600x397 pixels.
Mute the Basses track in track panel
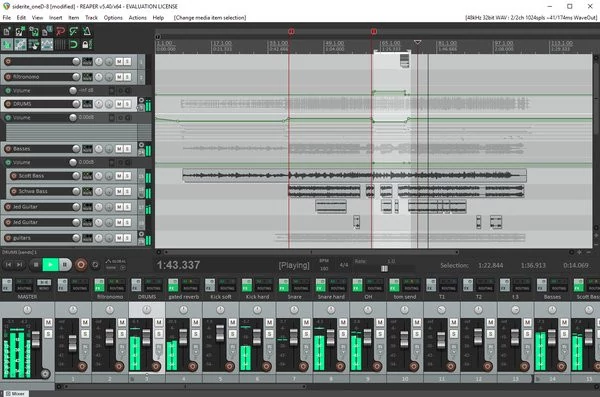coord(119,149)
